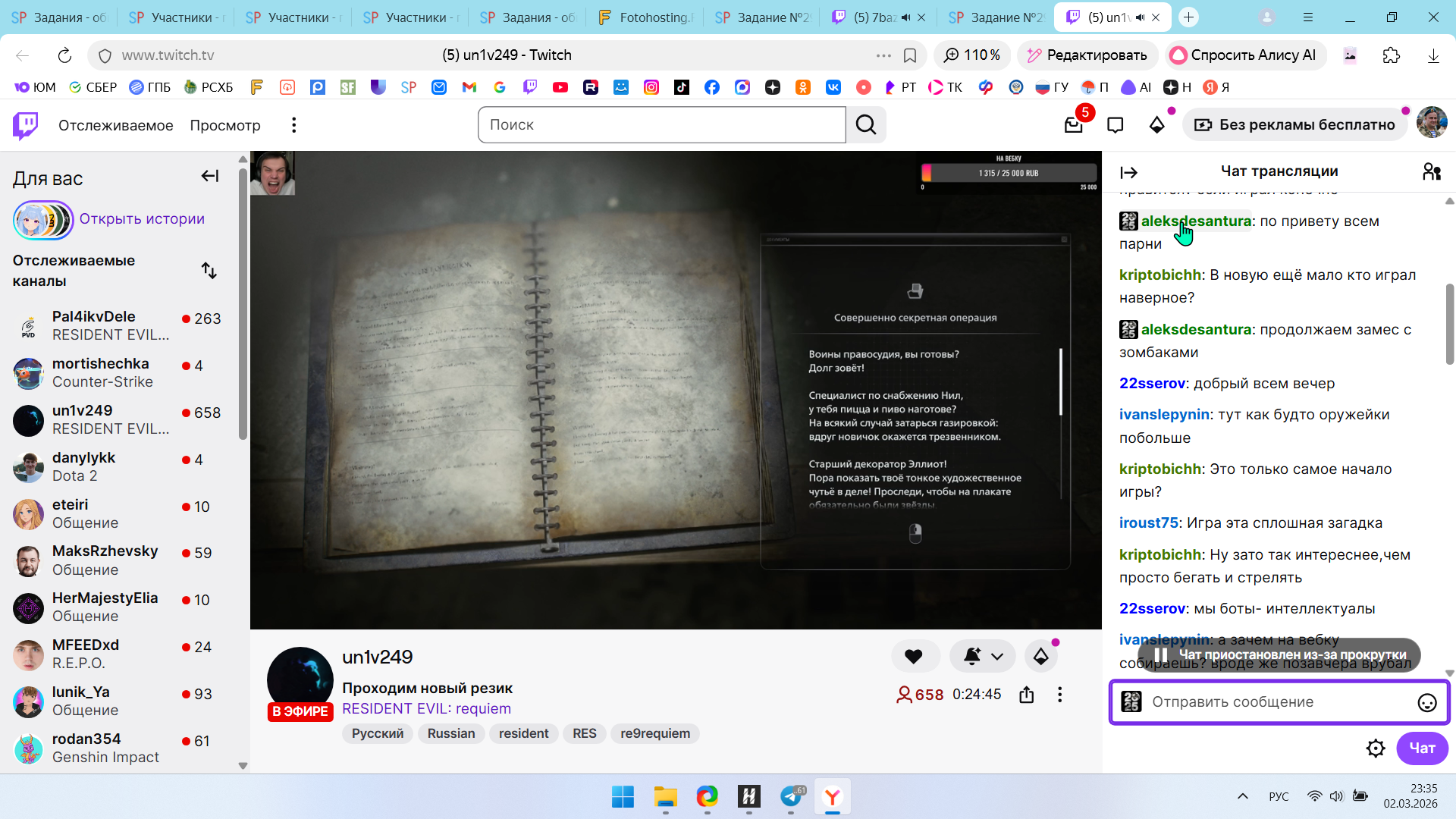Screen dimensions: 1456x819
Task: Click the RESIDENT EVIL: requiem category link
Action: [x=426, y=709]
